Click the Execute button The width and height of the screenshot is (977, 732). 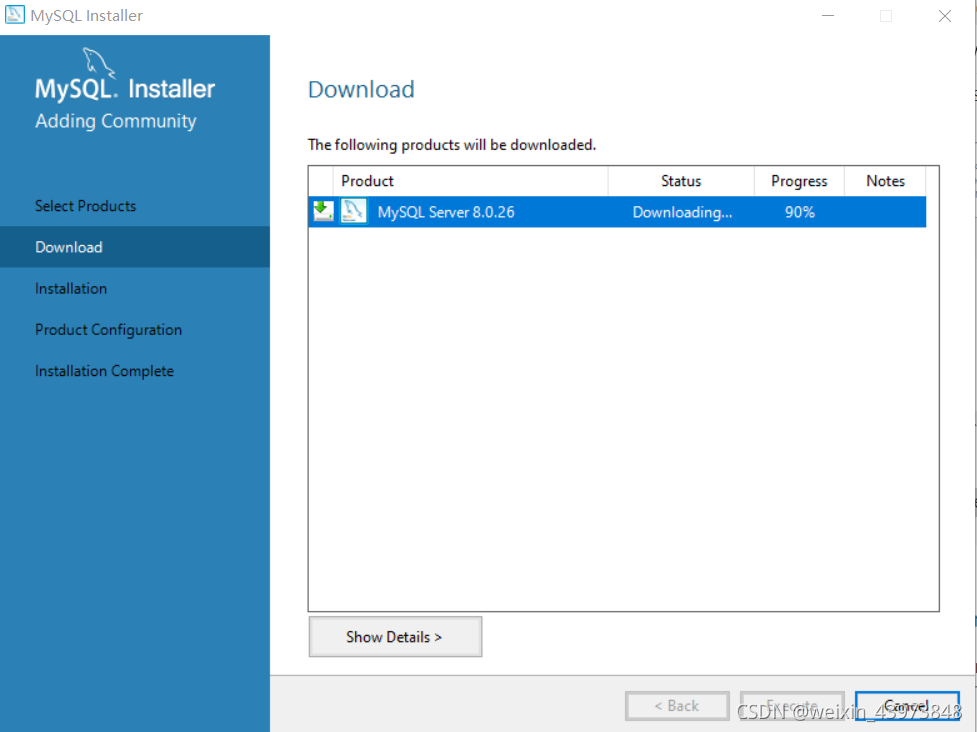pyautogui.click(x=792, y=706)
